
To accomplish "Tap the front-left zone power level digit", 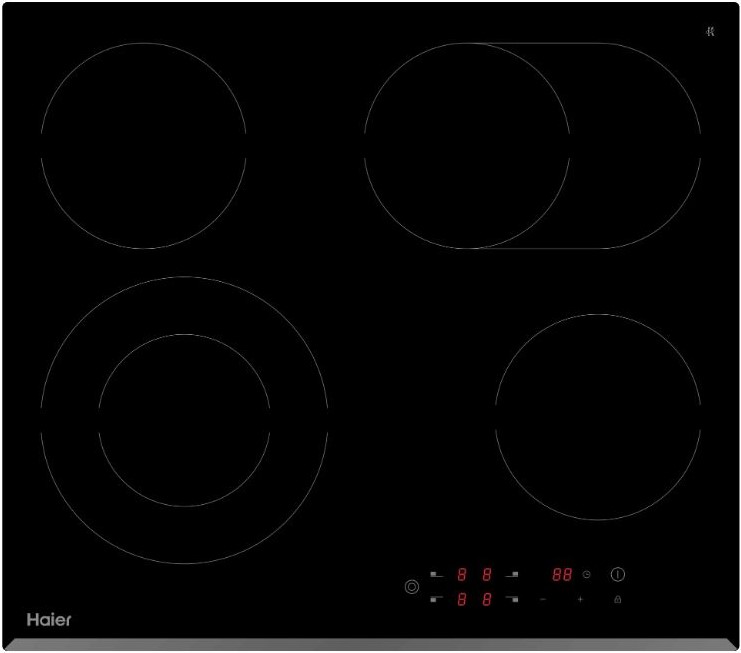I will tap(462, 599).
